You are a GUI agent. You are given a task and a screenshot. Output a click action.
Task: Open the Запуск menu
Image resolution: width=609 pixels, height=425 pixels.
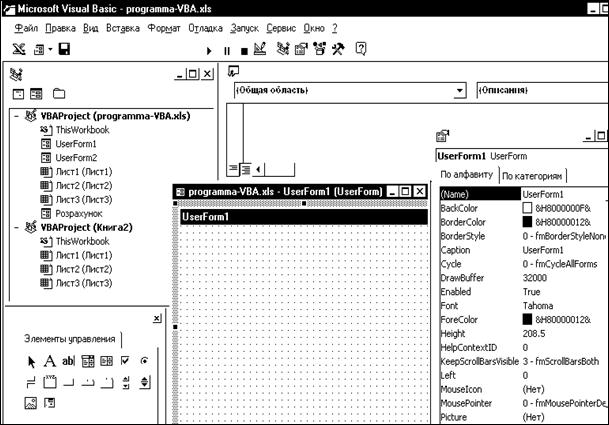click(x=244, y=28)
